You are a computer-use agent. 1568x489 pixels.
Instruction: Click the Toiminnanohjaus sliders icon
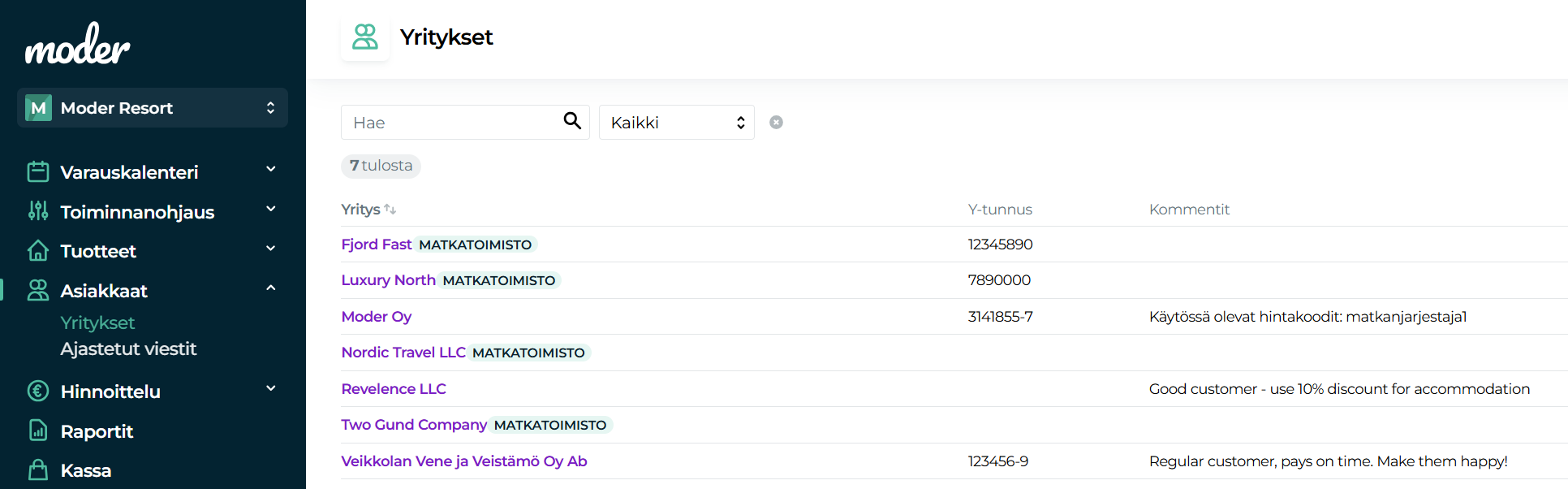click(38, 211)
